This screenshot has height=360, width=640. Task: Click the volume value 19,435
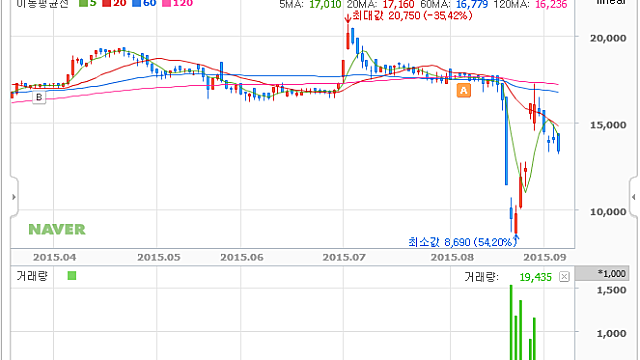click(536, 277)
